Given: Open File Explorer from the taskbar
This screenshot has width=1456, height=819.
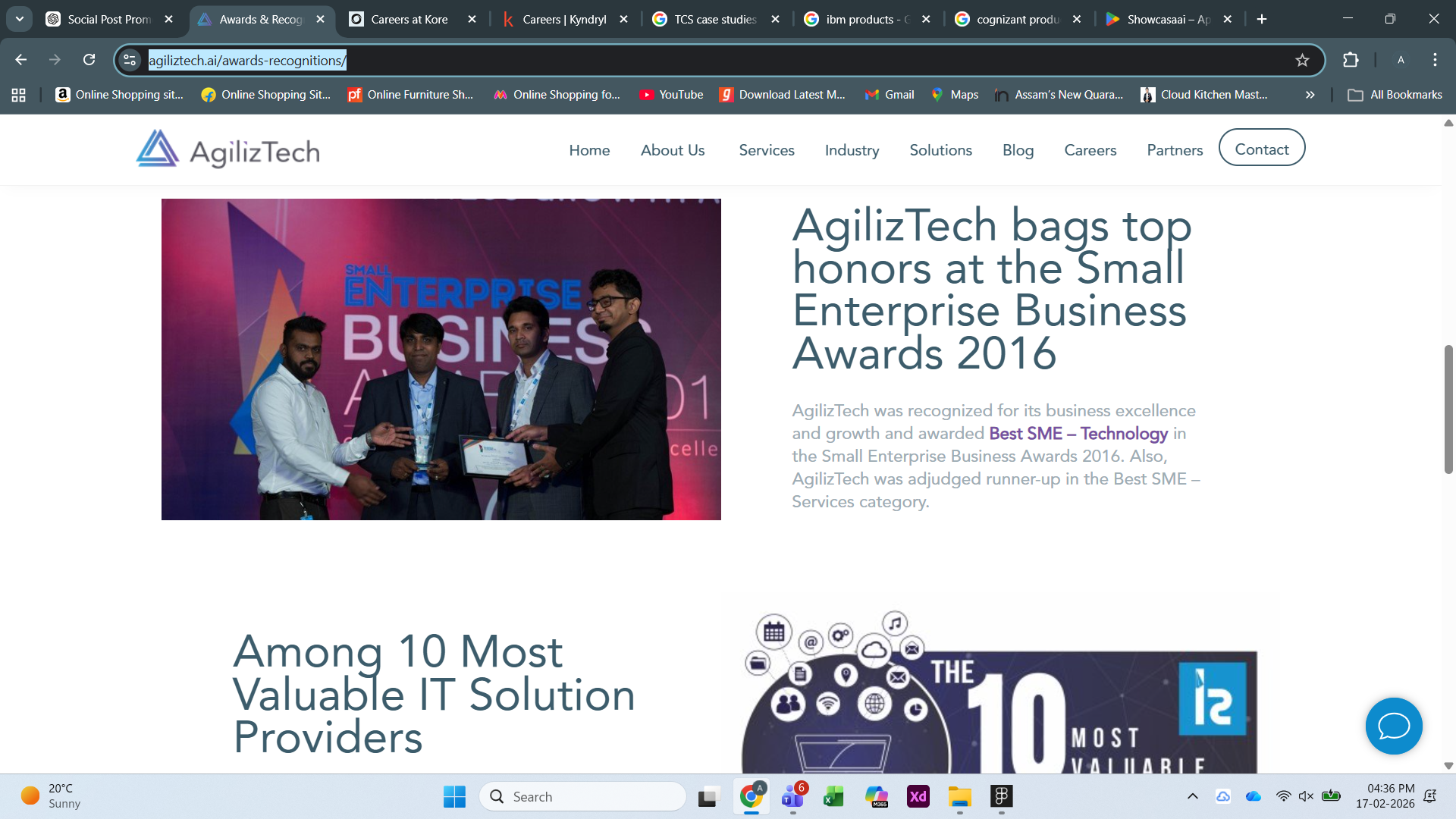Looking at the screenshot, I should pos(960,796).
